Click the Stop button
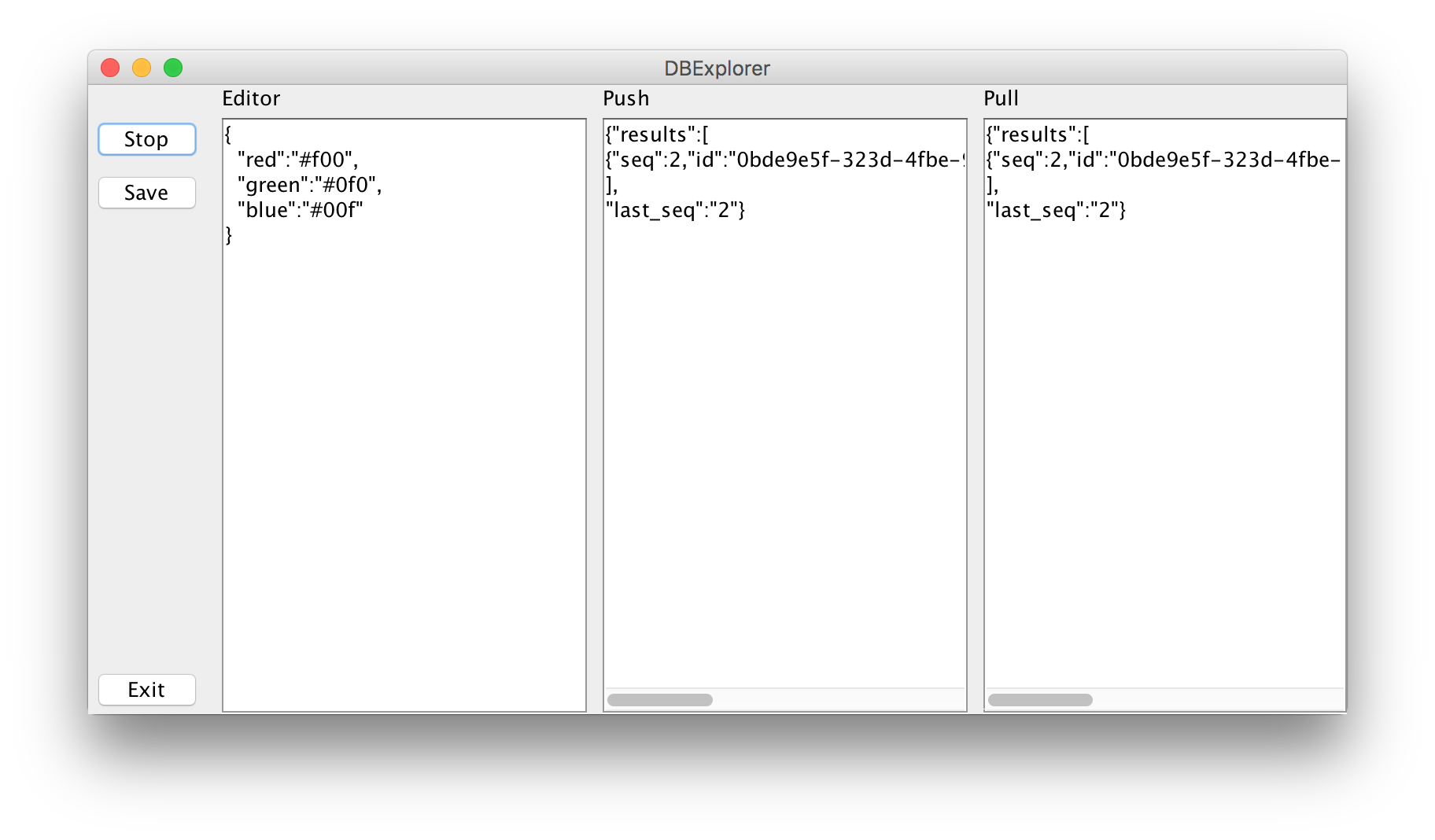The width and height of the screenshot is (1435, 840). (x=146, y=139)
